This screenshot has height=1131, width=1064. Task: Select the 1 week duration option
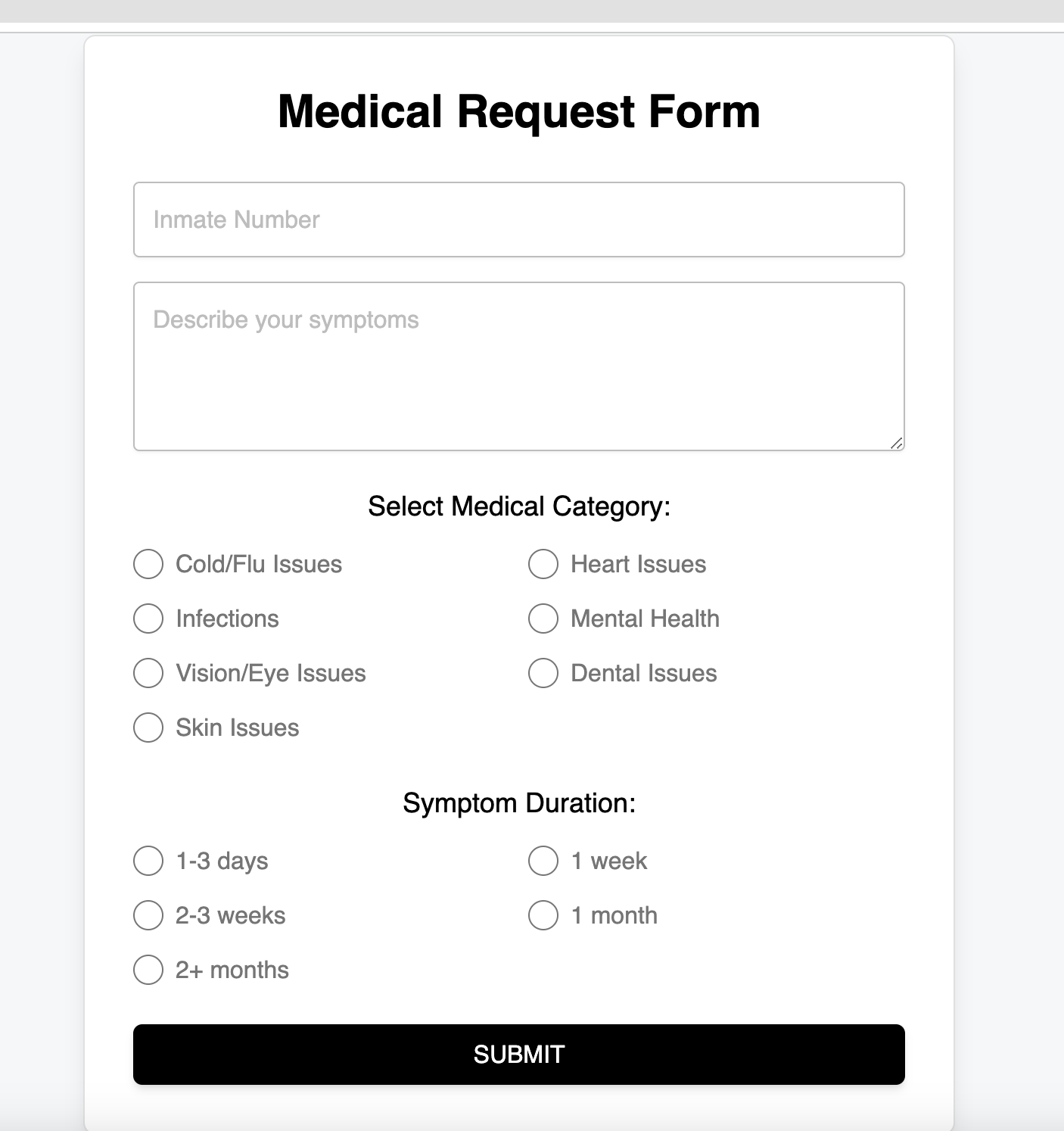543,861
